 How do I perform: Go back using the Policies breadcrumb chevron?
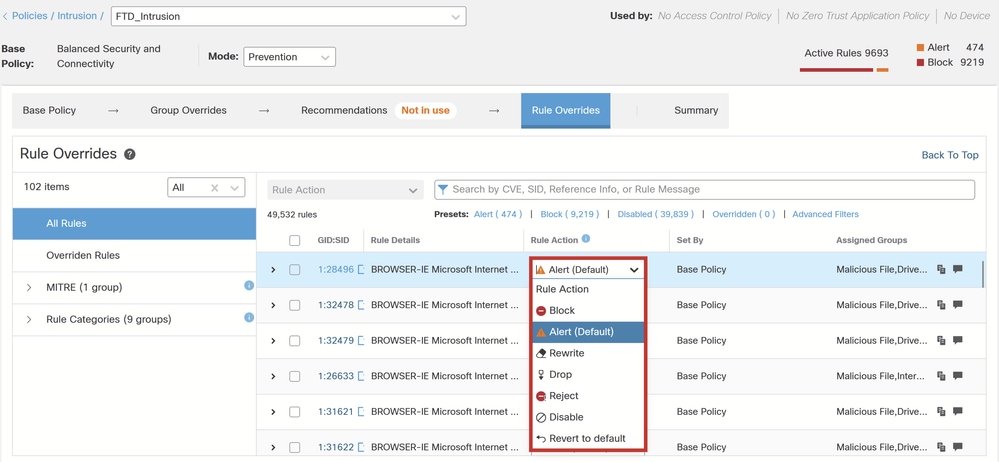(x=5, y=16)
